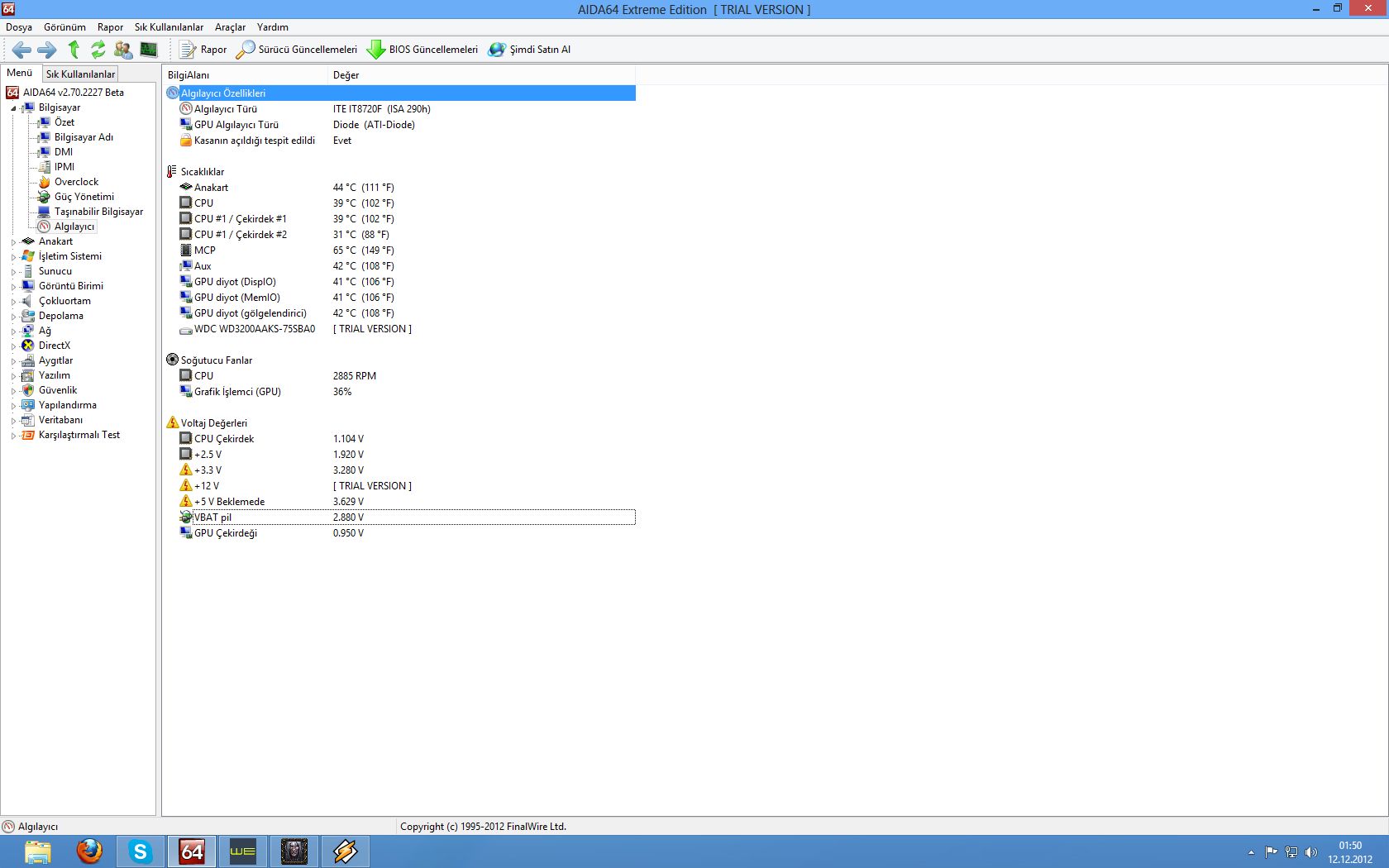1389x868 pixels.
Task: Select the Algılayıcı Özellikleri header row
Action: [400, 93]
